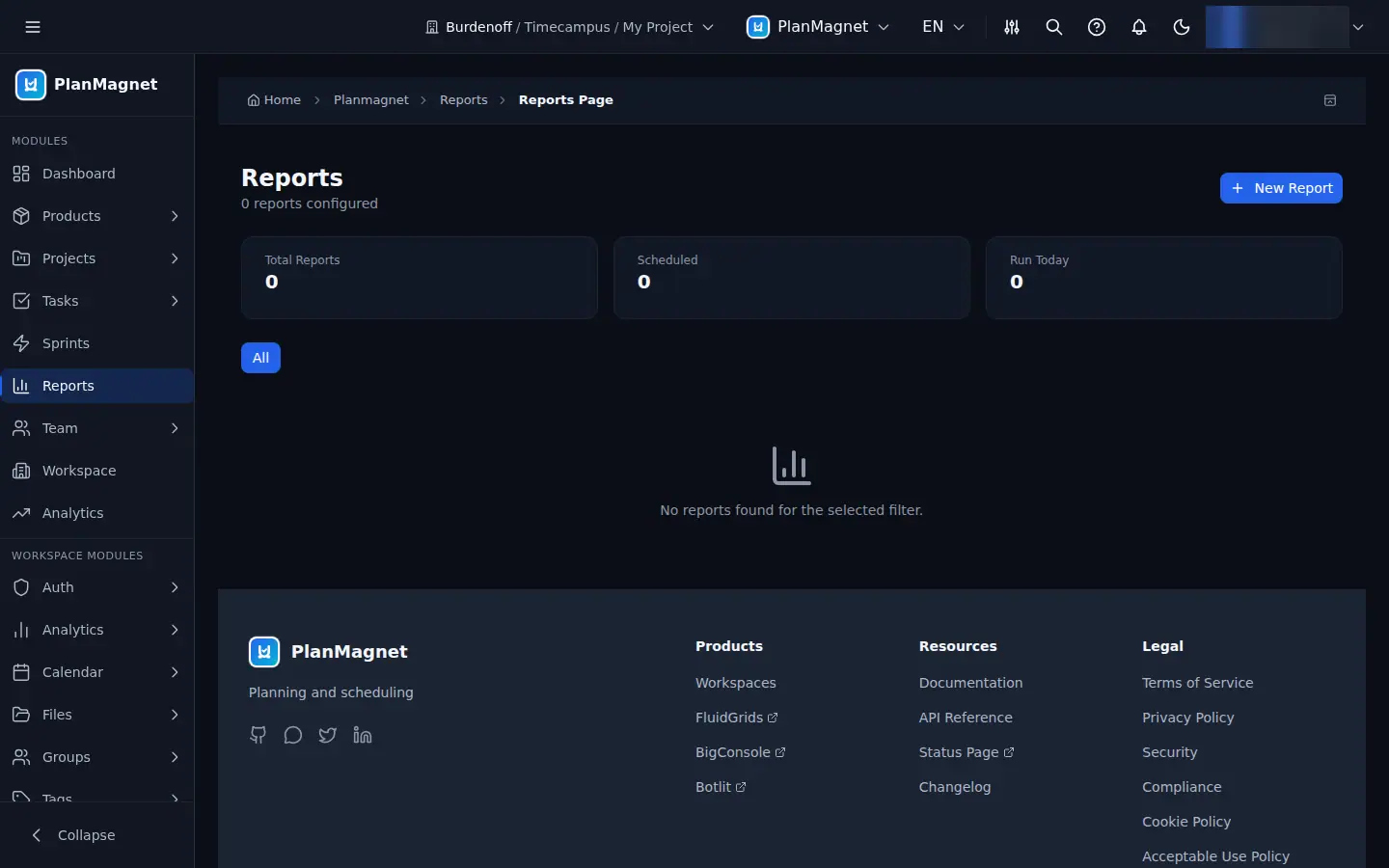The width and height of the screenshot is (1389, 868).
Task: Open the hamburger menu icon
Action: 33,27
